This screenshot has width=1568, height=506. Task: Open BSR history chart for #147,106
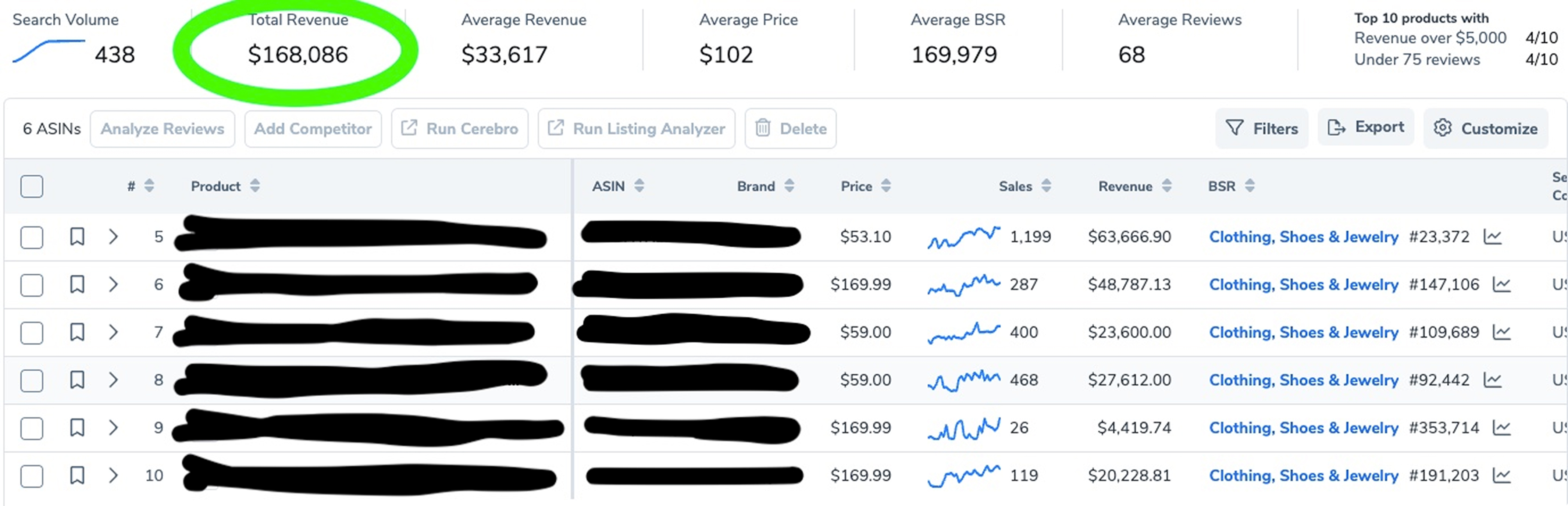(1502, 284)
